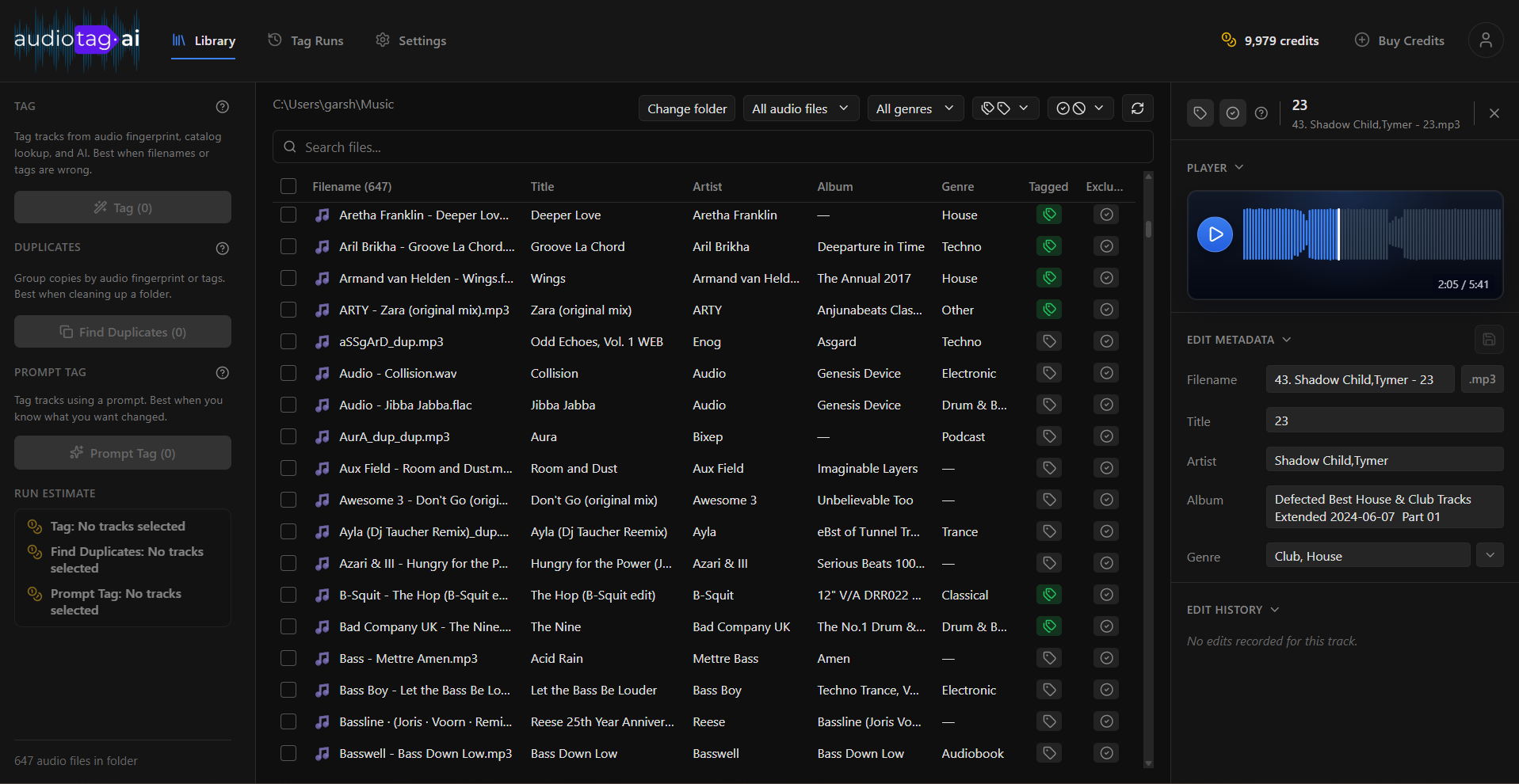1519x784 pixels.
Task: Click tag icon for Audio - Collision.wav row
Action: tap(1049, 373)
